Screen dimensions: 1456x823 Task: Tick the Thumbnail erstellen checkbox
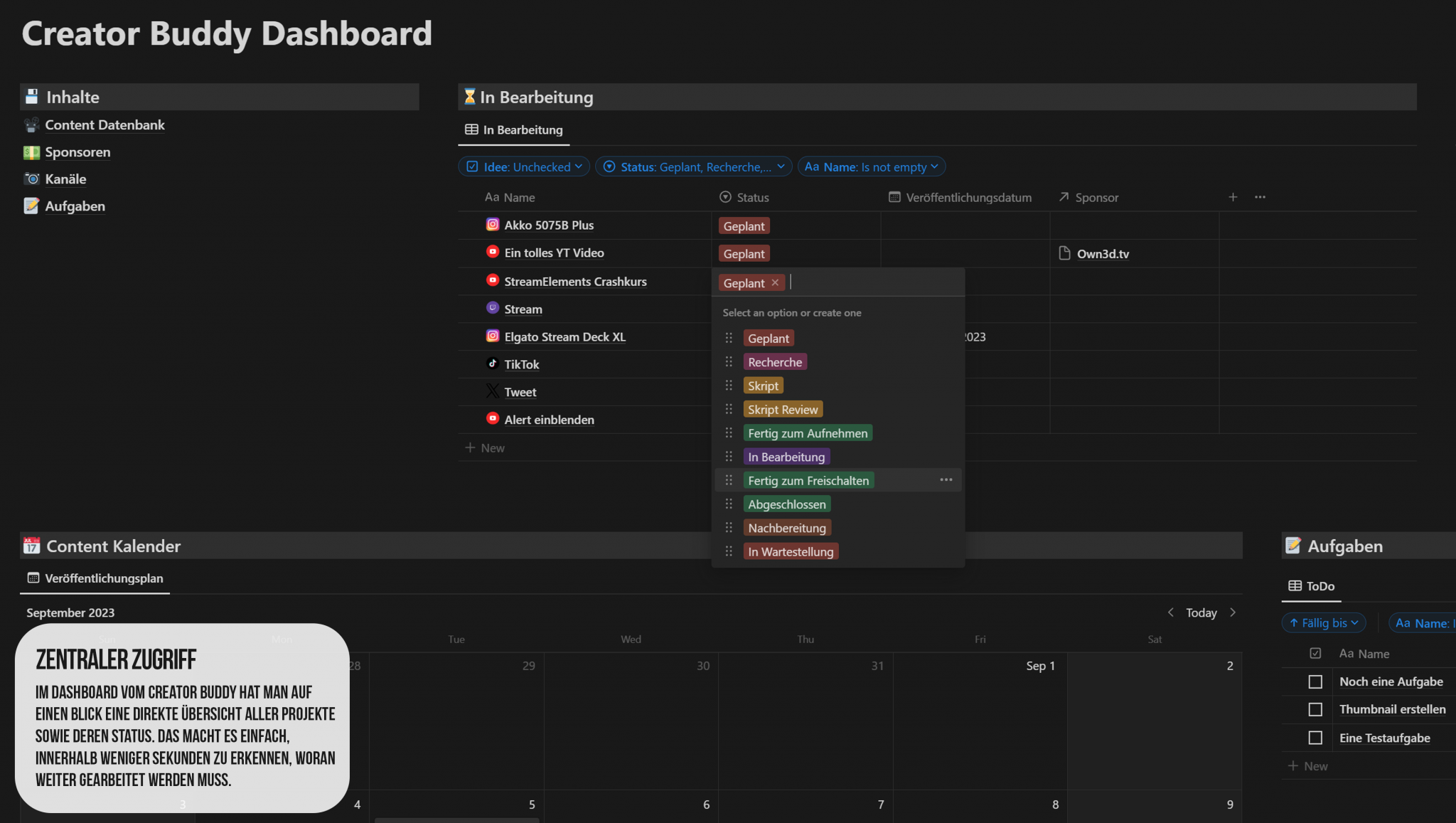coord(1315,709)
